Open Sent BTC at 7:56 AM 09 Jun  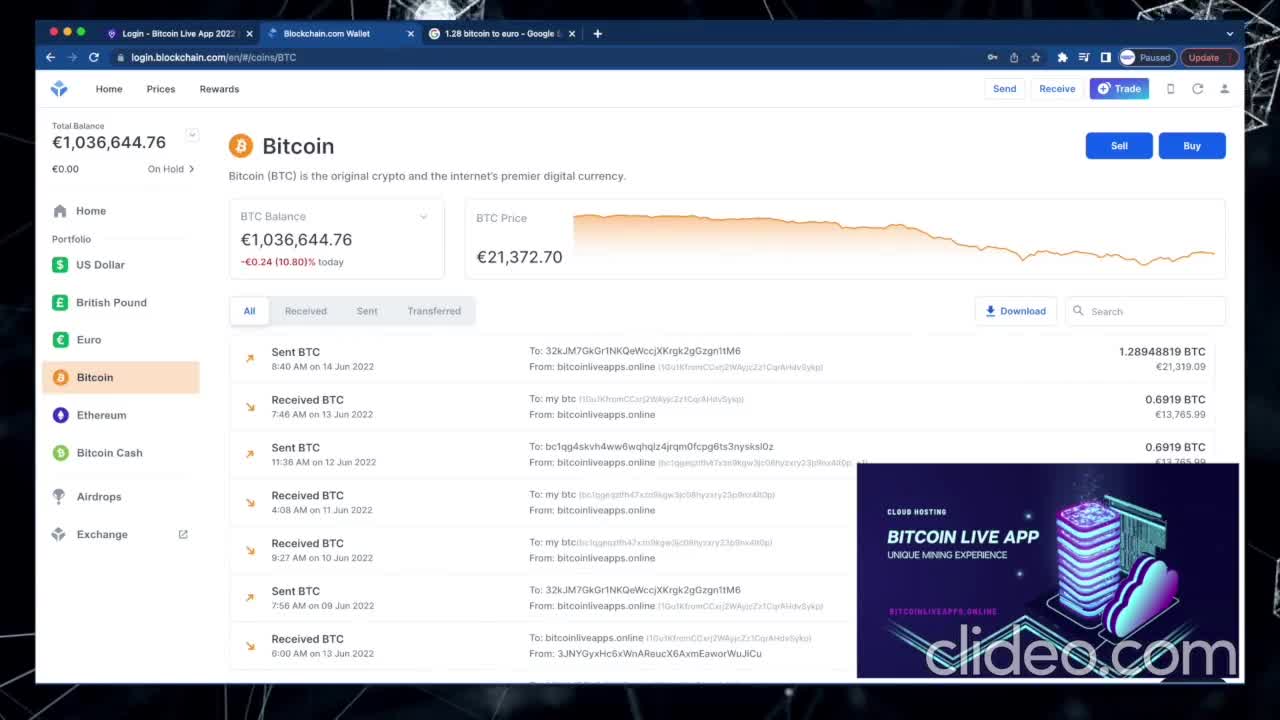tap(543, 598)
